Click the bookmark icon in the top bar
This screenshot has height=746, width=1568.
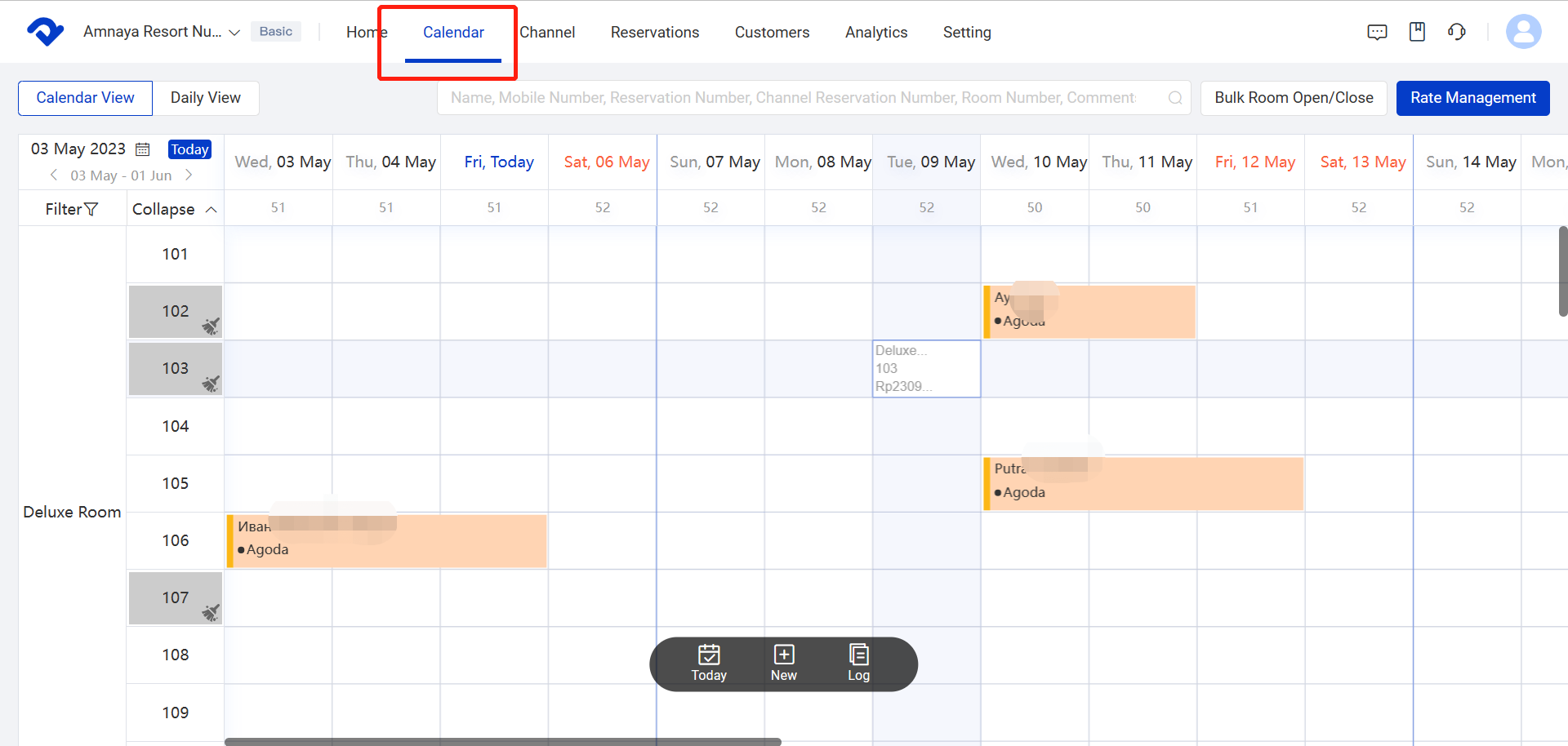[1417, 31]
